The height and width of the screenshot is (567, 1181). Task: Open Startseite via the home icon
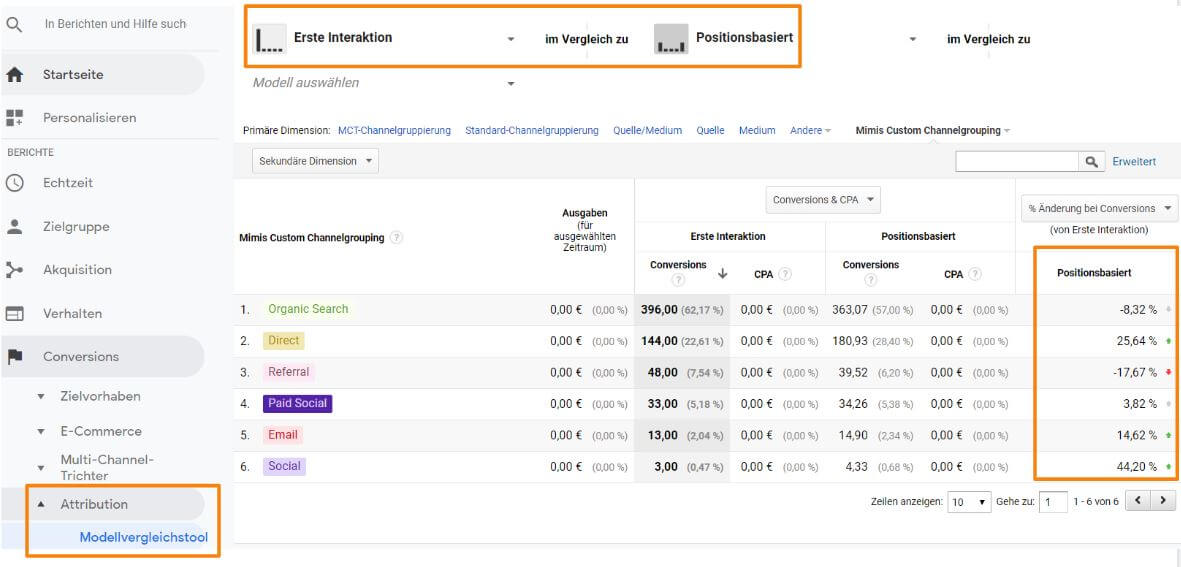pyautogui.click(x=14, y=75)
